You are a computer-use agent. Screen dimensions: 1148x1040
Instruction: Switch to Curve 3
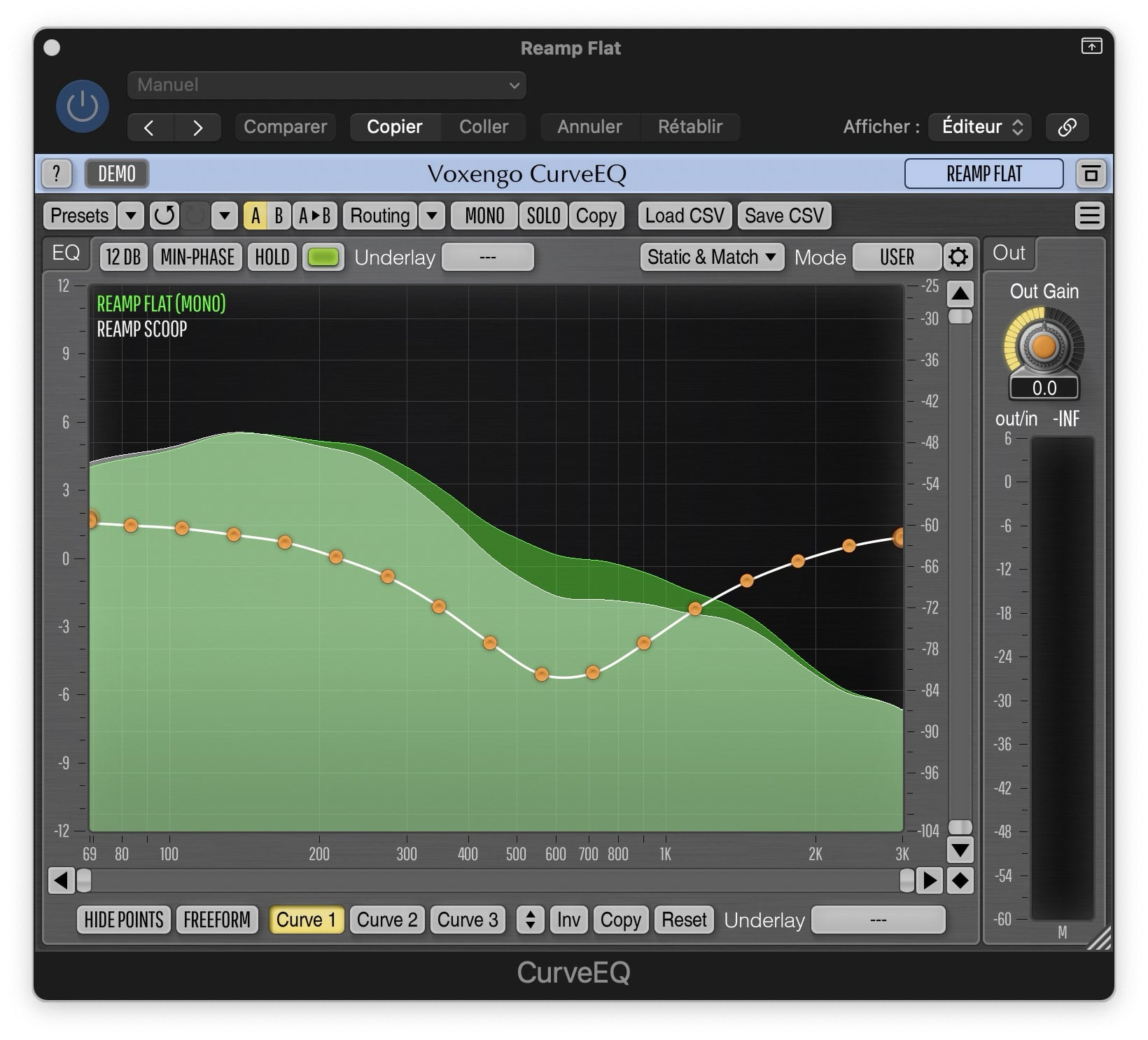click(x=468, y=920)
